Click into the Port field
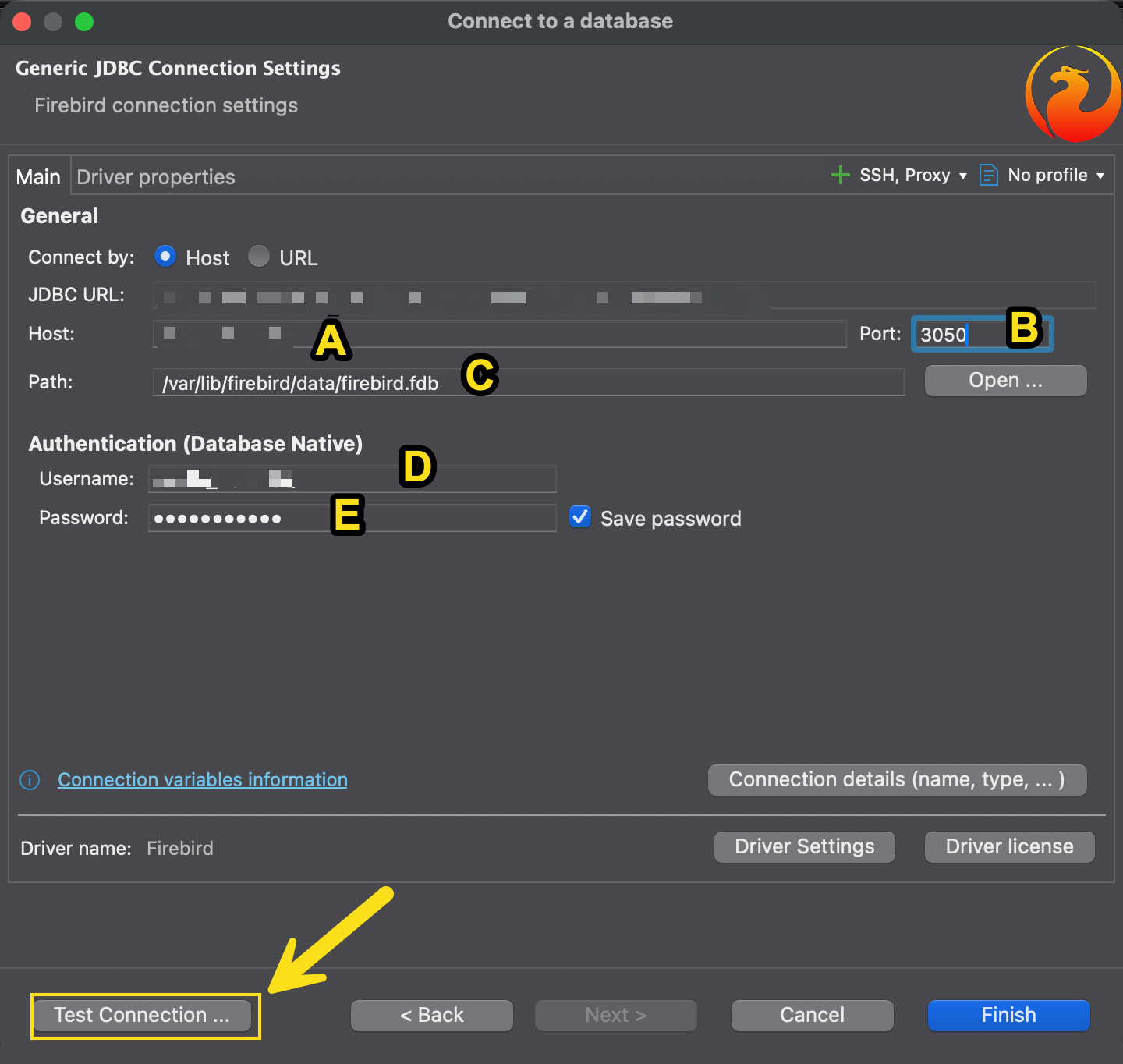The width and height of the screenshot is (1123, 1064). click(959, 335)
